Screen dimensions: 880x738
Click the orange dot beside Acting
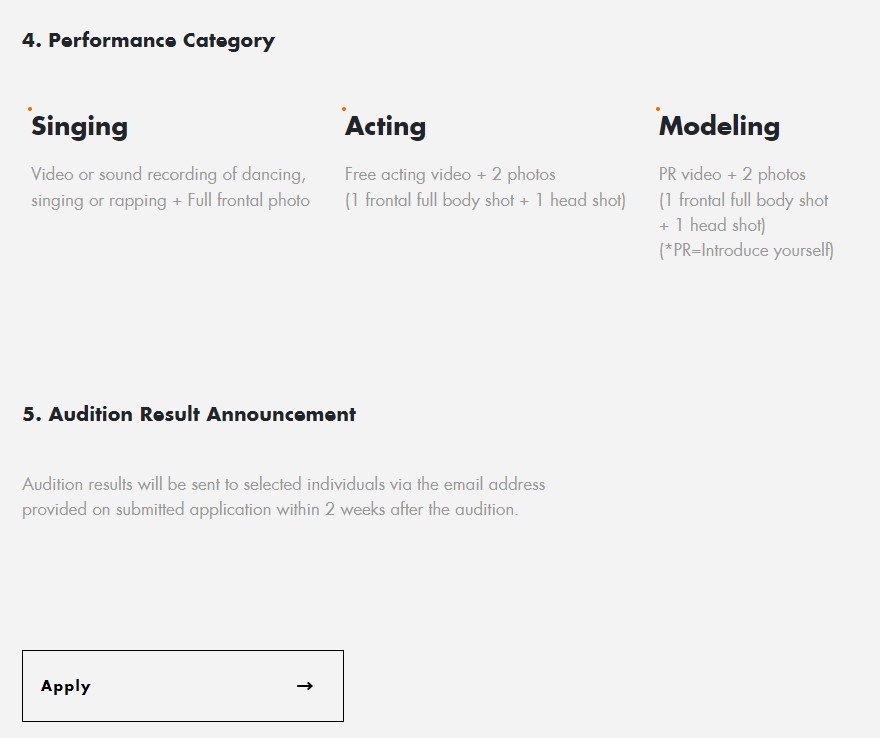click(x=344, y=109)
